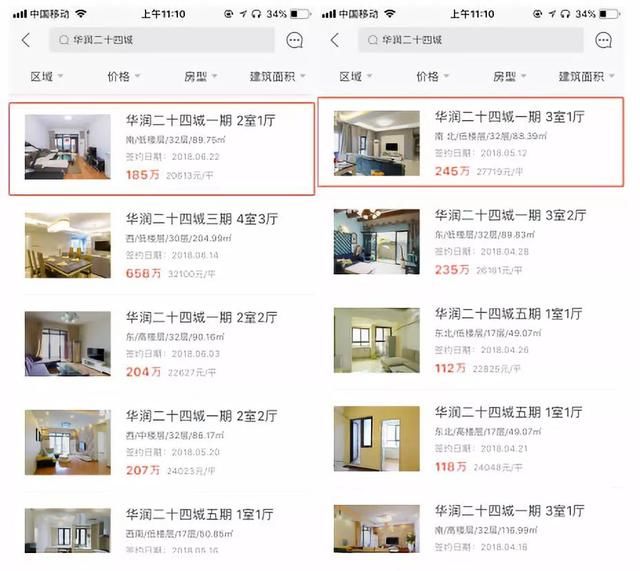
Task: Expand 价格 filter dropdown on right screen
Action: pos(432,76)
